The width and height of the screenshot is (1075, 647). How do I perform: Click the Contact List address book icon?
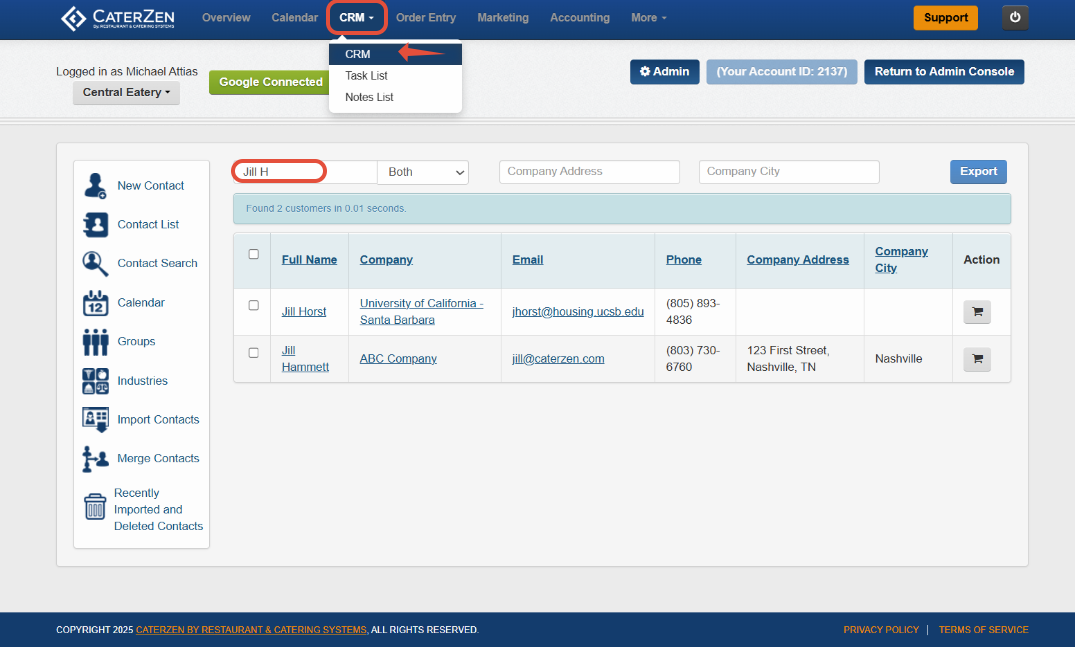tap(95, 225)
